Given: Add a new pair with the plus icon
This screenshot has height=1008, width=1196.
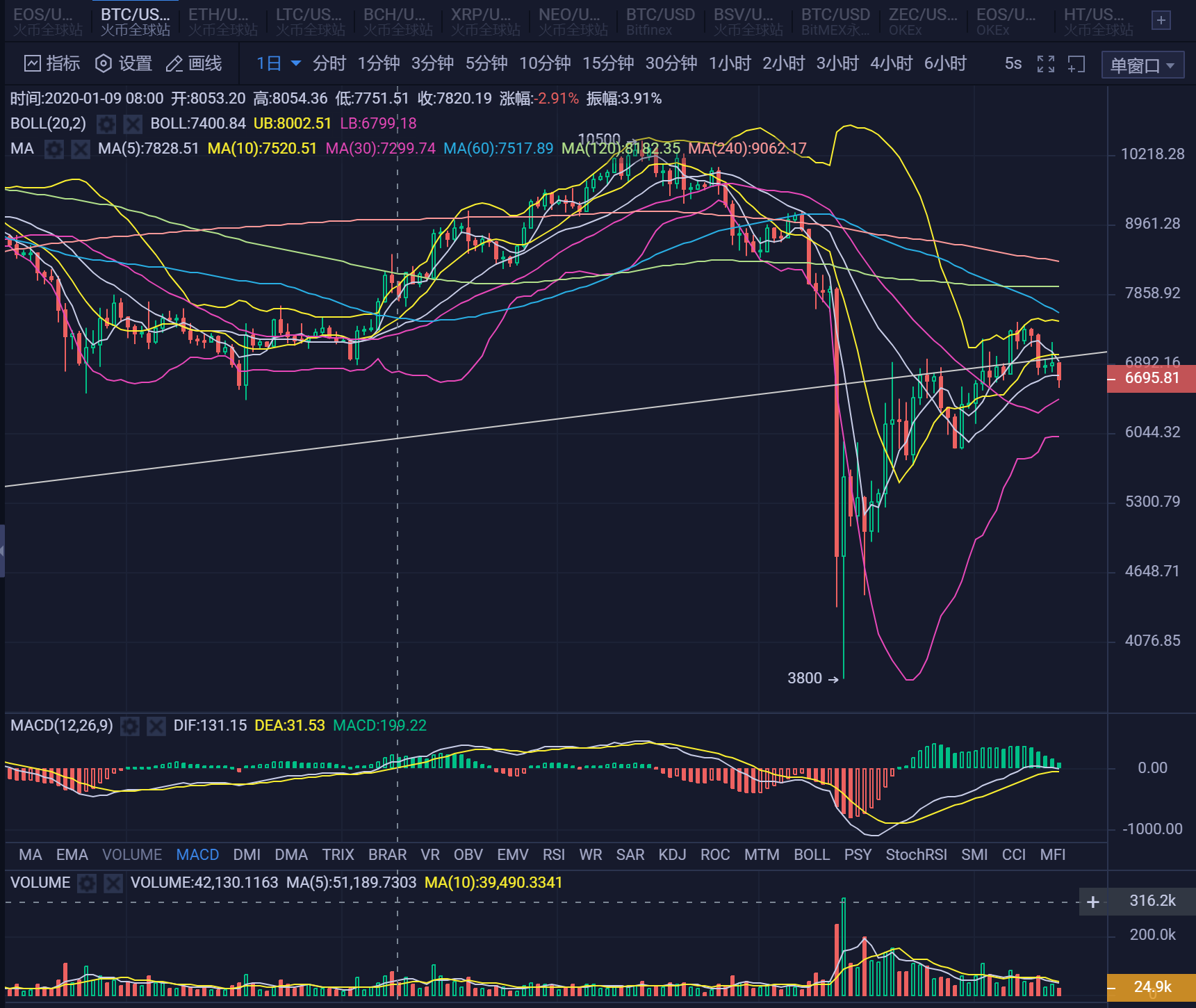Looking at the screenshot, I should 1161,20.
